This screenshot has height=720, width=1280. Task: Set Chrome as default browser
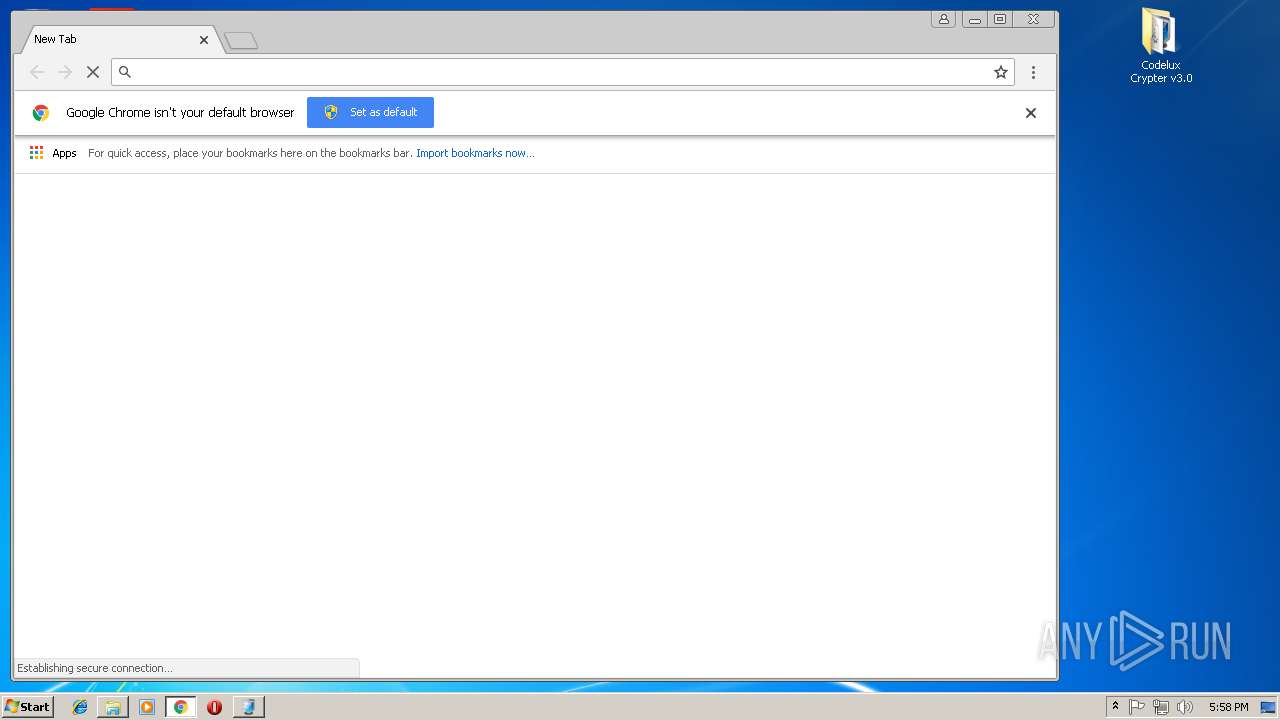tap(370, 112)
